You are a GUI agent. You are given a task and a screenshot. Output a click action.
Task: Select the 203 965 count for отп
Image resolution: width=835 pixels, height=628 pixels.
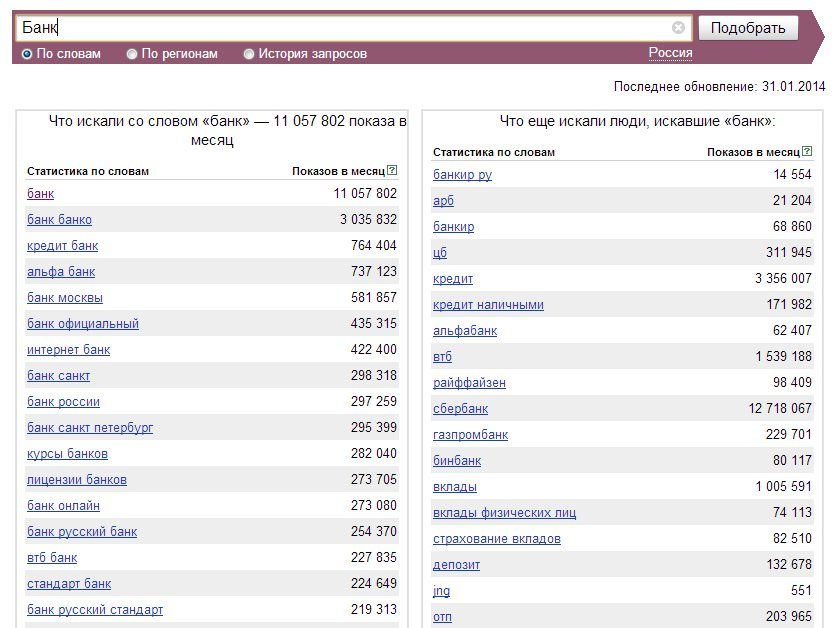[x=789, y=616]
